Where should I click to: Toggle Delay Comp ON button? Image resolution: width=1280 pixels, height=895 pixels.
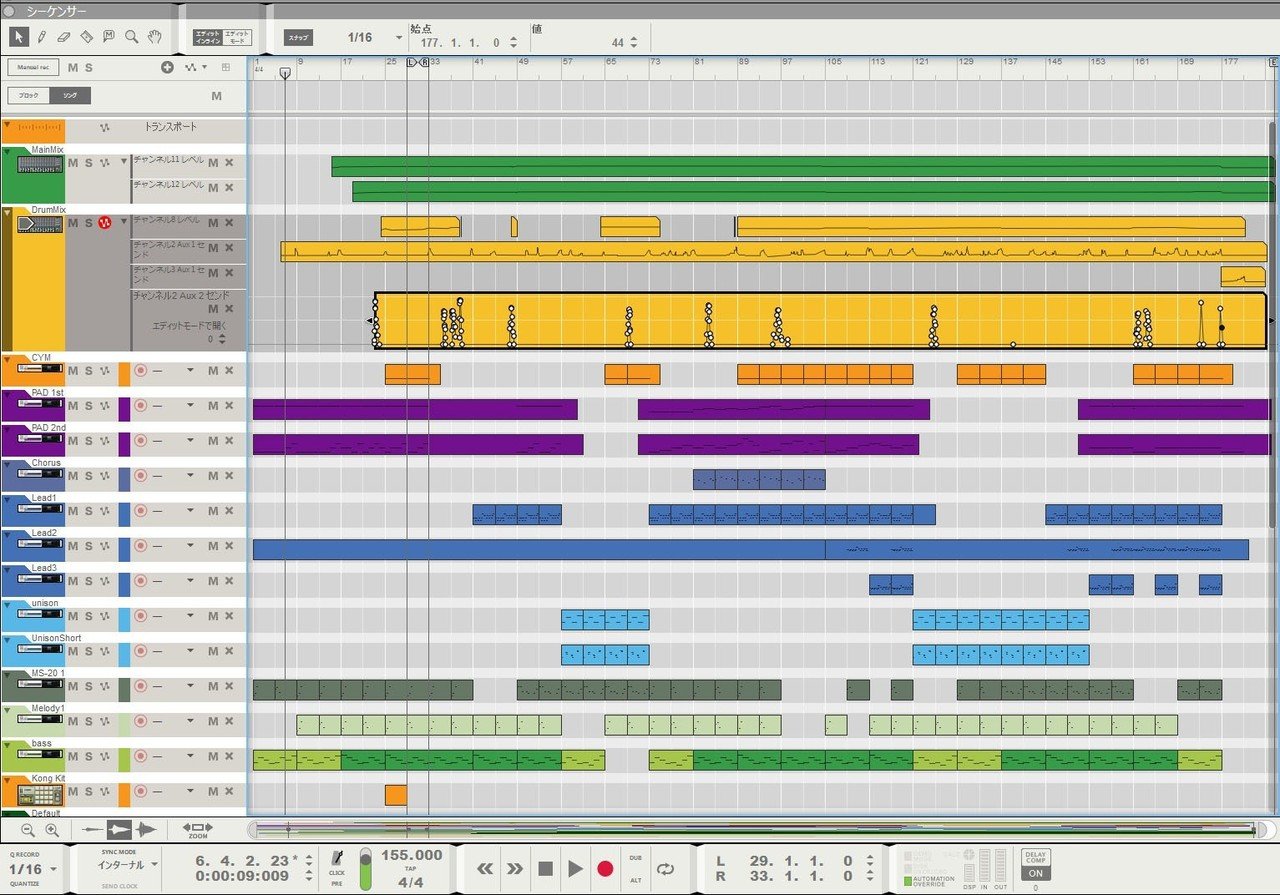tap(1036, 872)
